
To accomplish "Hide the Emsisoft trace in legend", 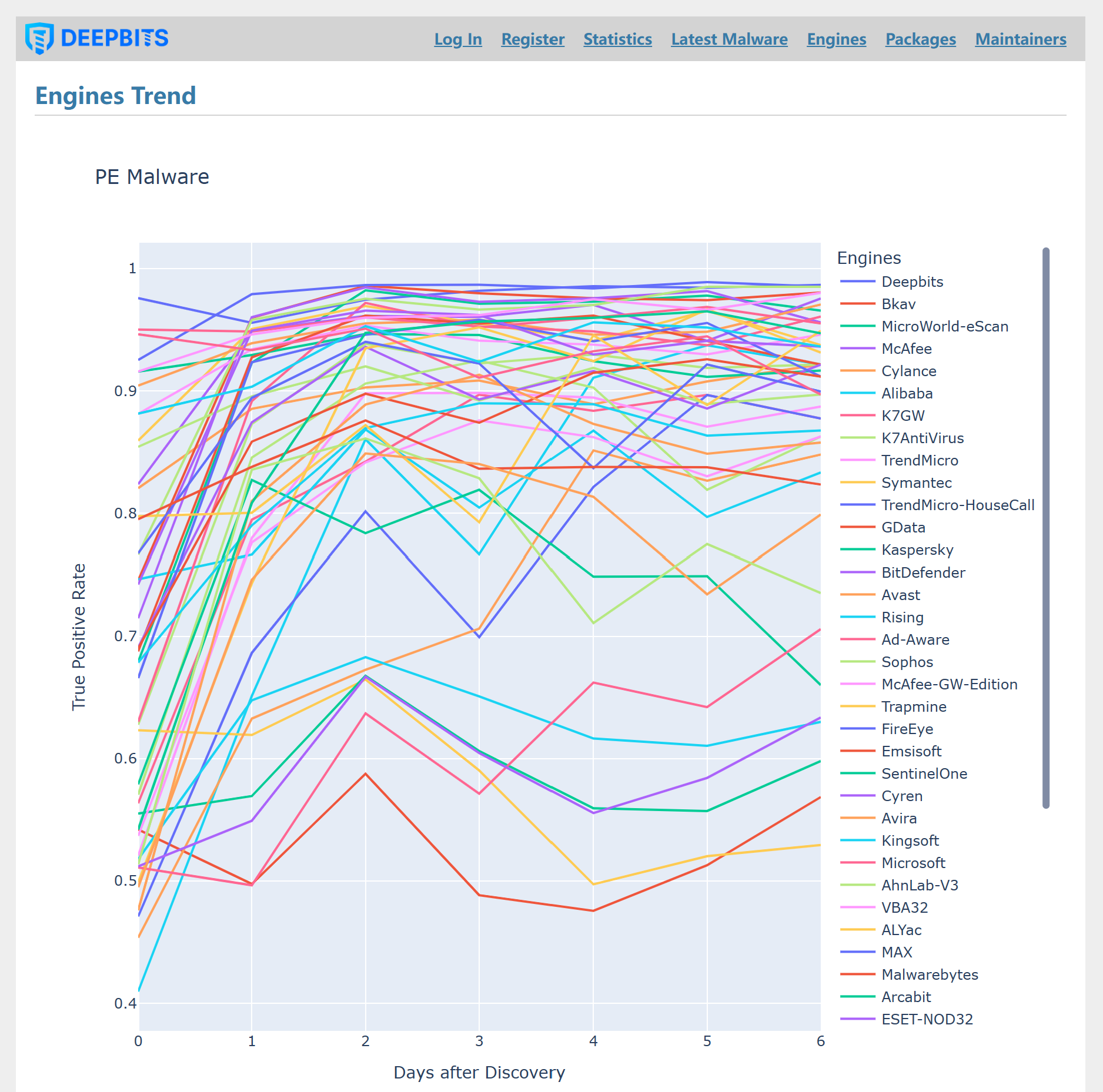I will pyautogui.click(x=891, y=751).
